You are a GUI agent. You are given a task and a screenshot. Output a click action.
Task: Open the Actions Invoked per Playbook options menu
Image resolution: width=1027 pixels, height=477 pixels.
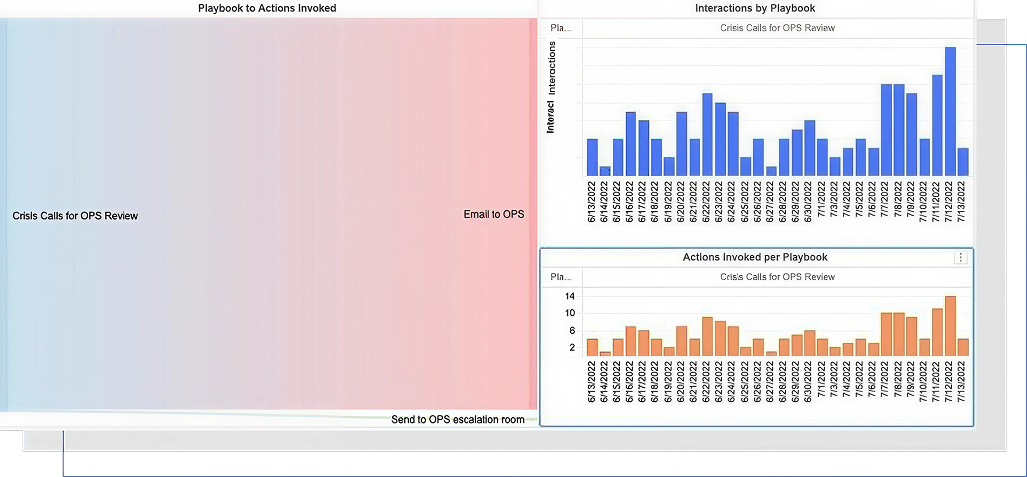pos(960,258)
